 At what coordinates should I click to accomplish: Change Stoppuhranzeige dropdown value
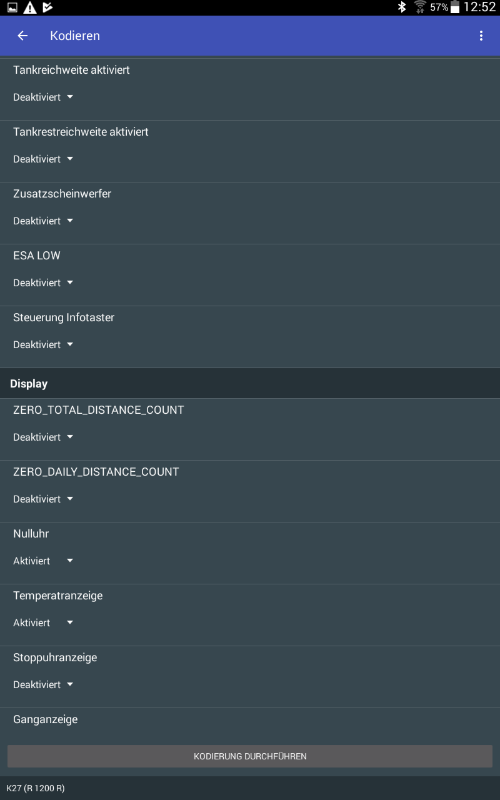[x=43, y=684]
